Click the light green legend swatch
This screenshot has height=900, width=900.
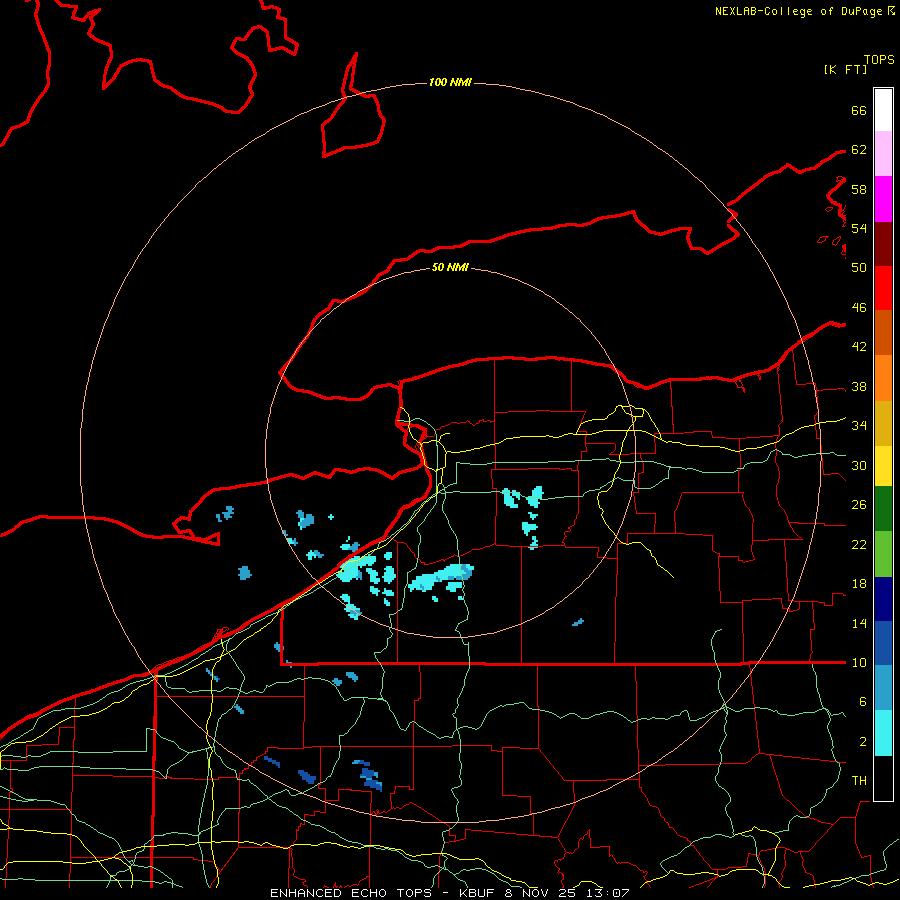pos(883,554)
